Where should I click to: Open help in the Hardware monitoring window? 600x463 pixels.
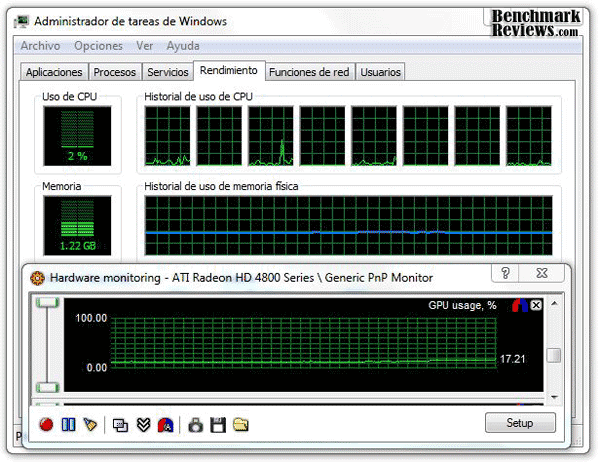[505, 273]
